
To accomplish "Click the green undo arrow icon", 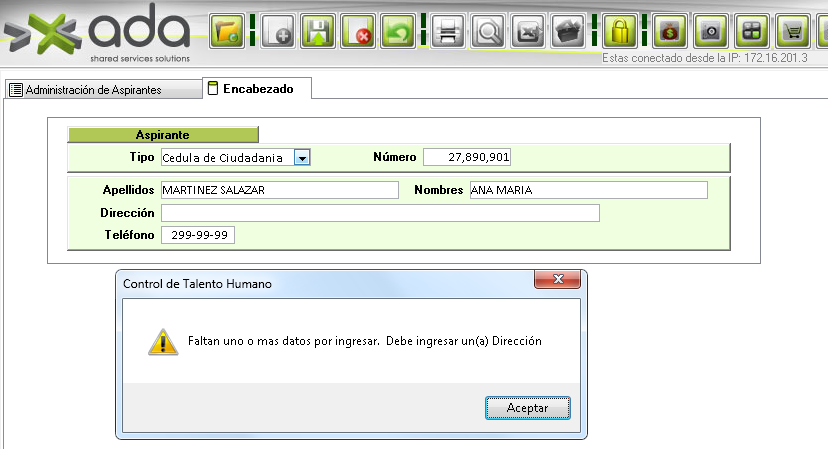I will pyautogui.click(x=398, y=31).
